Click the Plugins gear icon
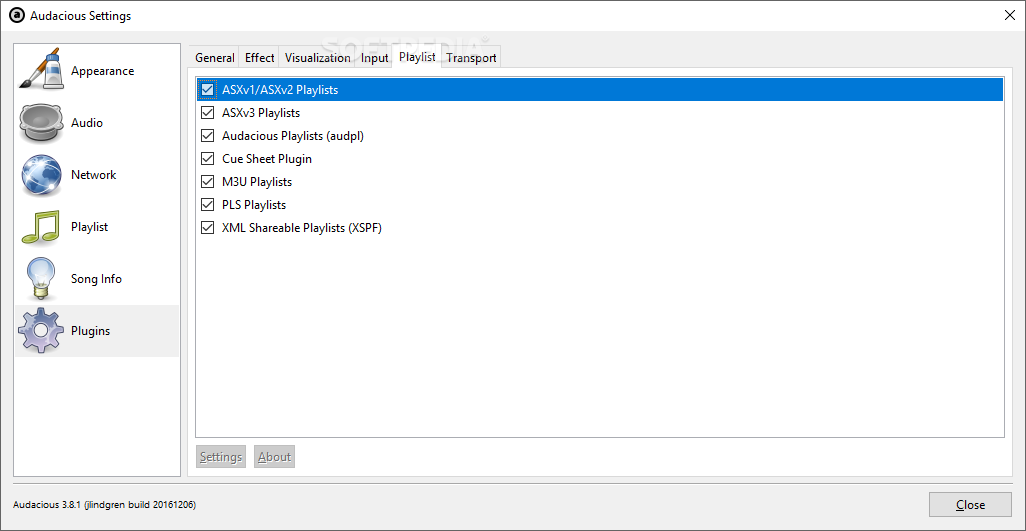Screen dimensions: 1026x531 [41, 330]
